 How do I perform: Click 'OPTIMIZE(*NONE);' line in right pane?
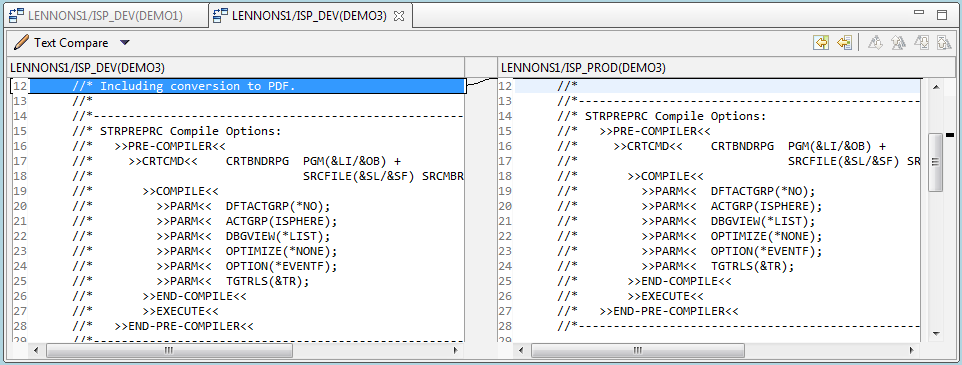766,236
